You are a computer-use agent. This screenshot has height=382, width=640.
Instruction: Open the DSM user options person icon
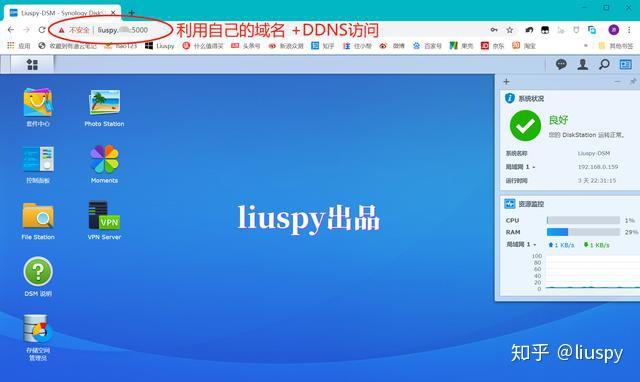tap(582, 64)
